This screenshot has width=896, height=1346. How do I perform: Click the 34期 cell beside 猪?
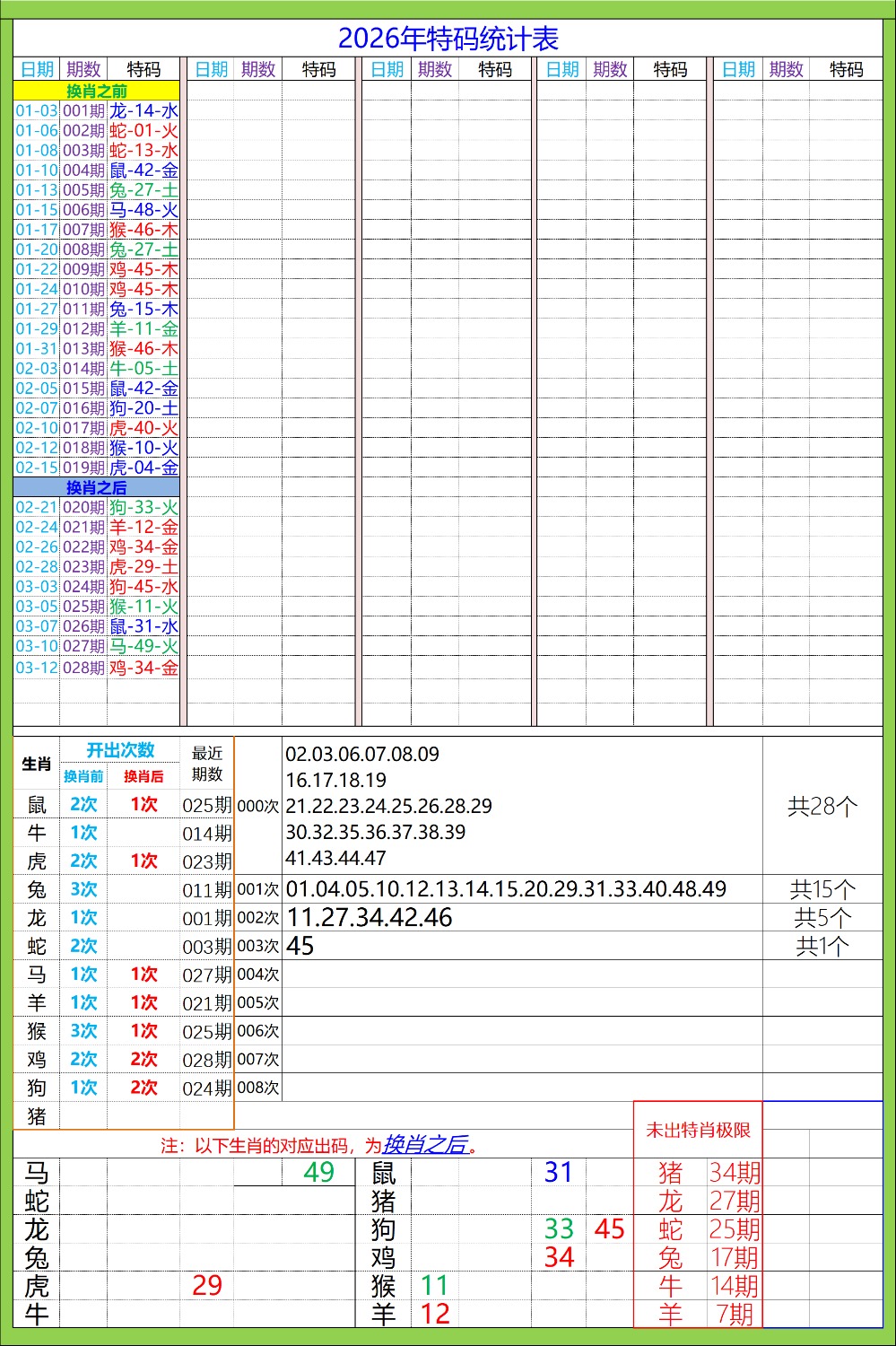click(735, 1172)
